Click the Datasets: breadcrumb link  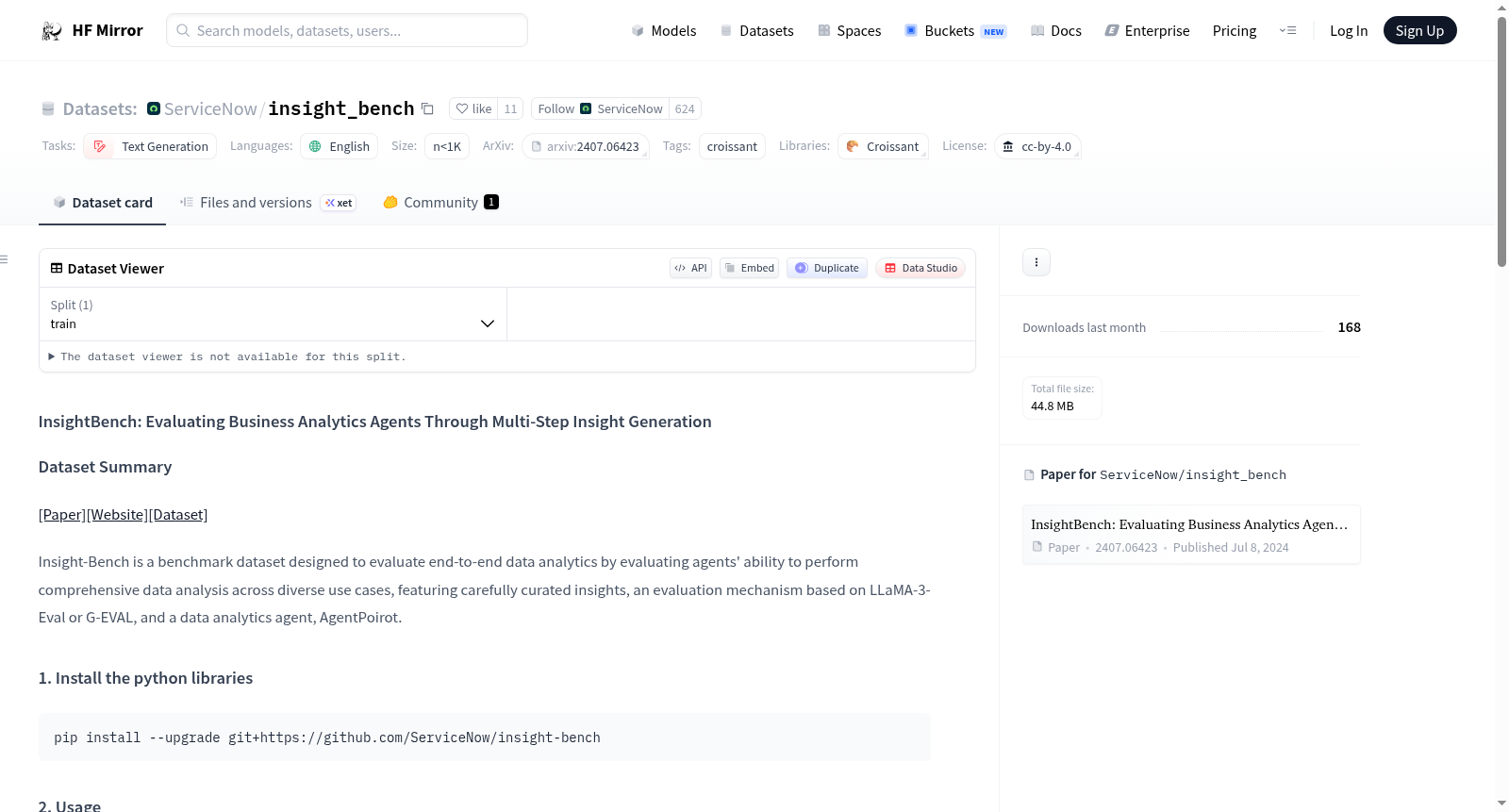(x=100, y=108)
